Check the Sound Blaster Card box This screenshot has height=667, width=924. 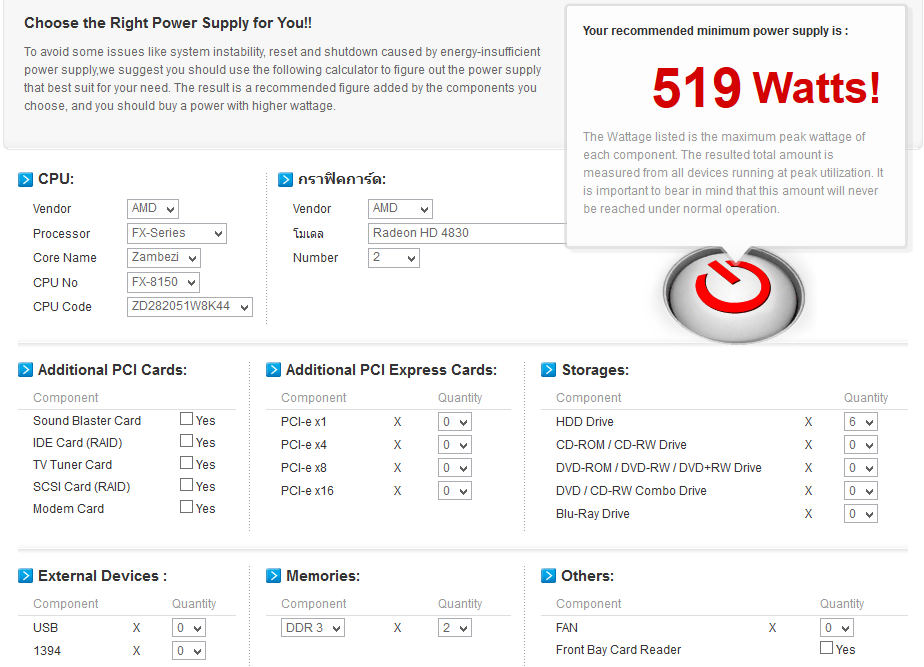point(186,419)
